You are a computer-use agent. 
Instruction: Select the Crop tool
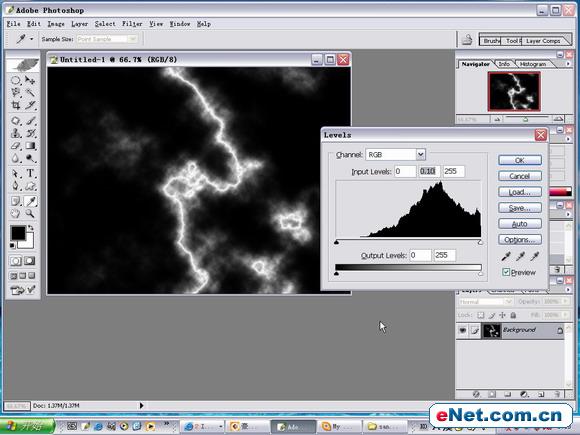point(16,105)
